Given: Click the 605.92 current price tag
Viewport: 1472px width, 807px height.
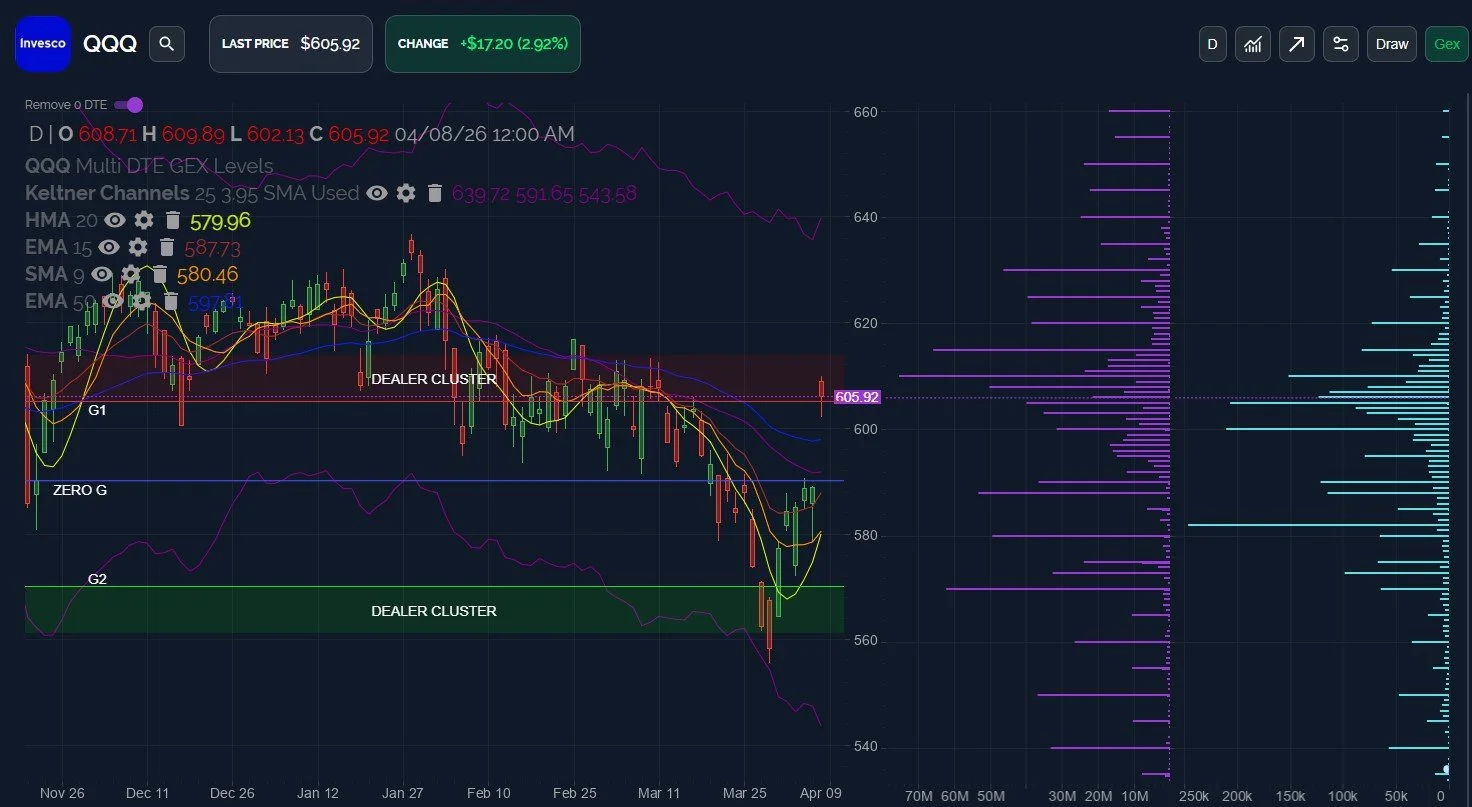Looking at the screenshot, I should click(857, 397).
